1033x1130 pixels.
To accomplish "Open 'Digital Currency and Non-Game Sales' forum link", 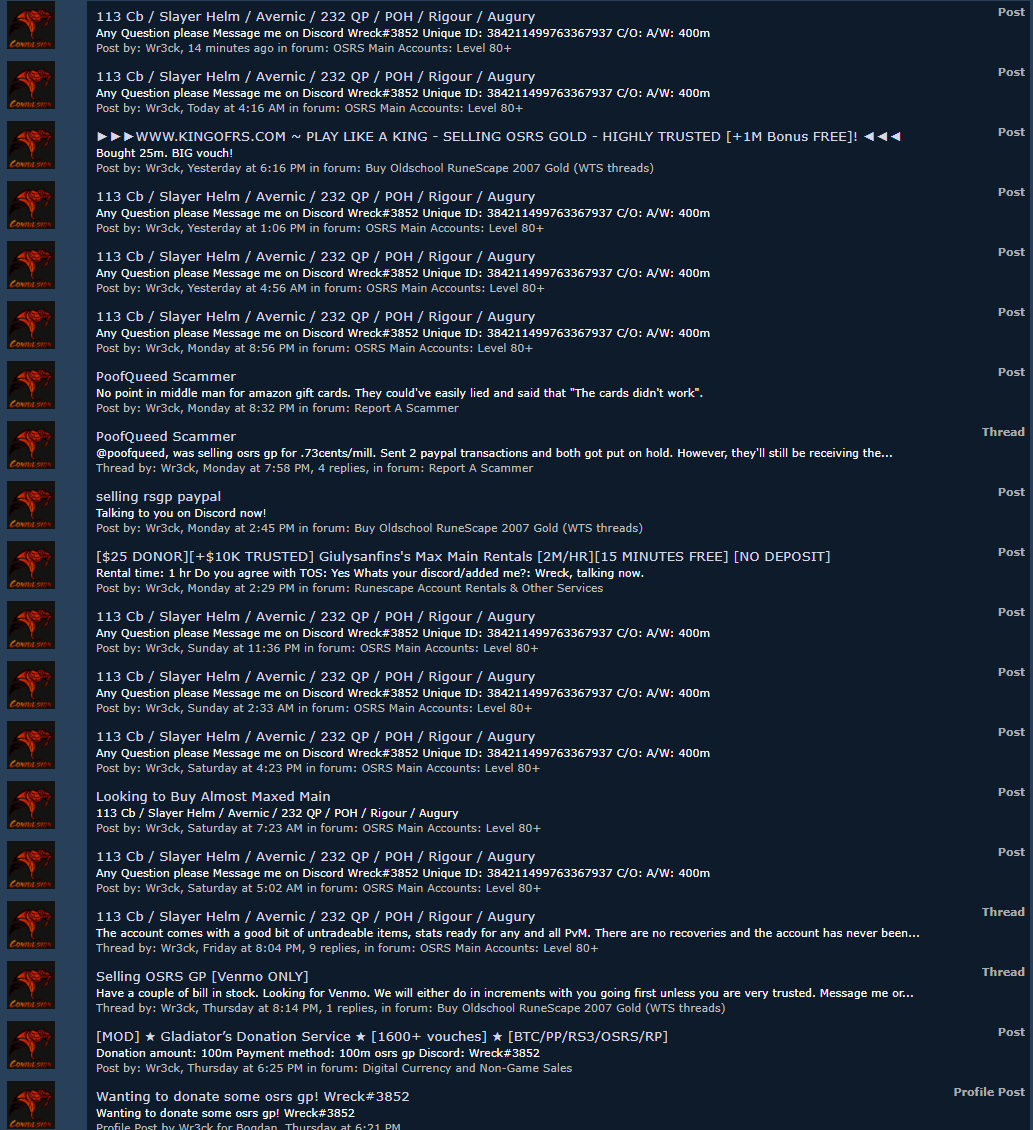I will [x=467, y=1068].
